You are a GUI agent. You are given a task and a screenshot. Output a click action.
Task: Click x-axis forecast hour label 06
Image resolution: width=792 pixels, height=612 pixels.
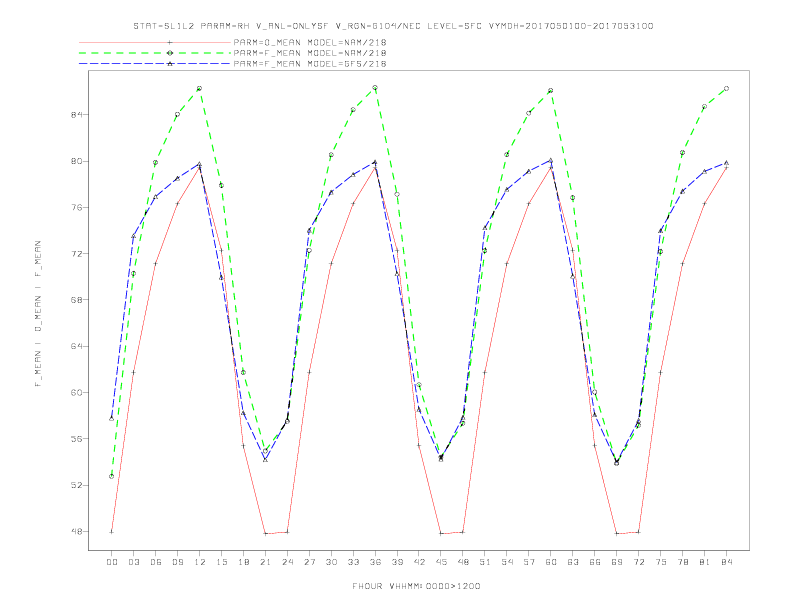point(156,562)
